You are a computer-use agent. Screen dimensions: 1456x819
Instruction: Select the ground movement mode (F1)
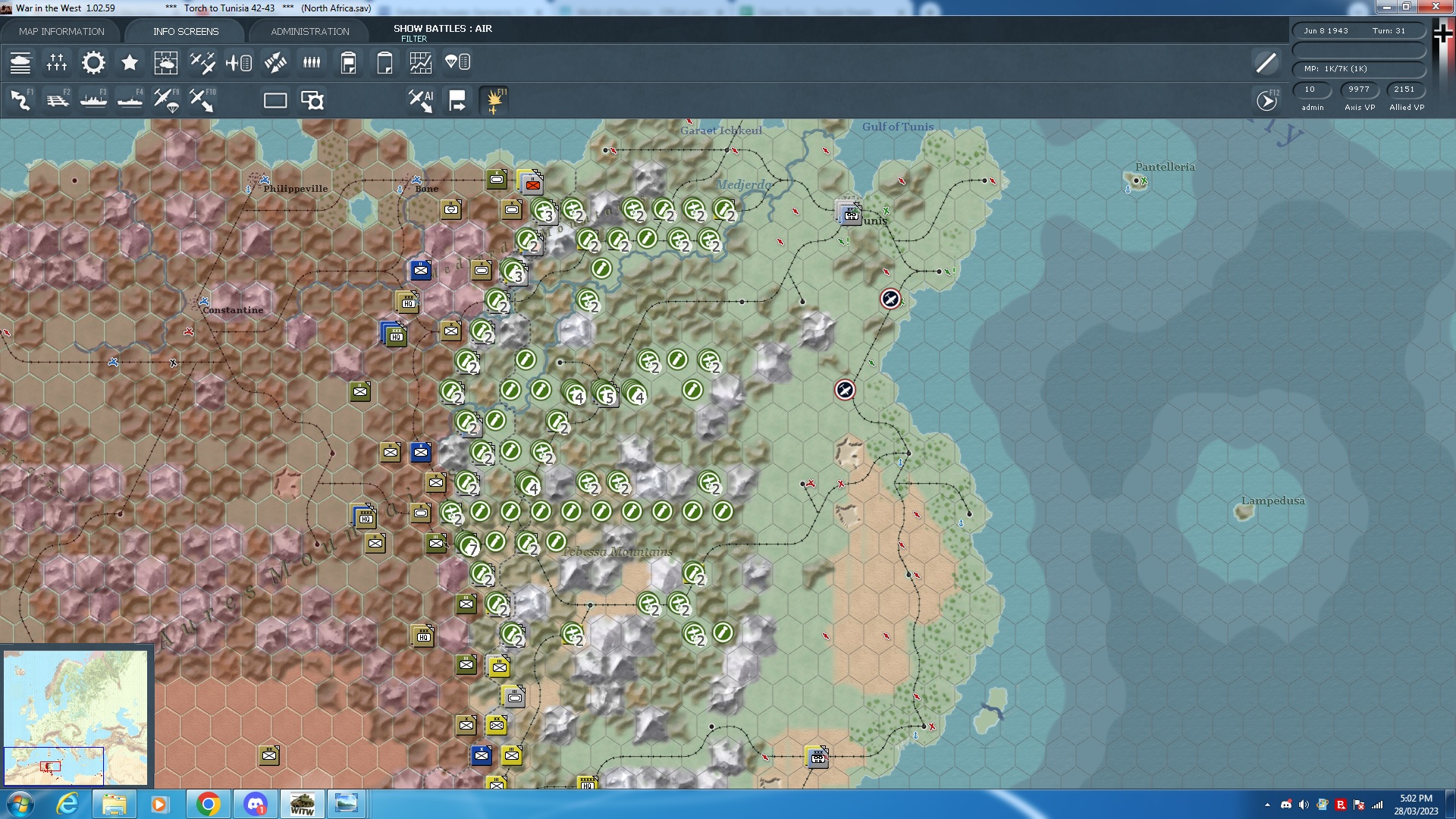[x=19, y=99]
